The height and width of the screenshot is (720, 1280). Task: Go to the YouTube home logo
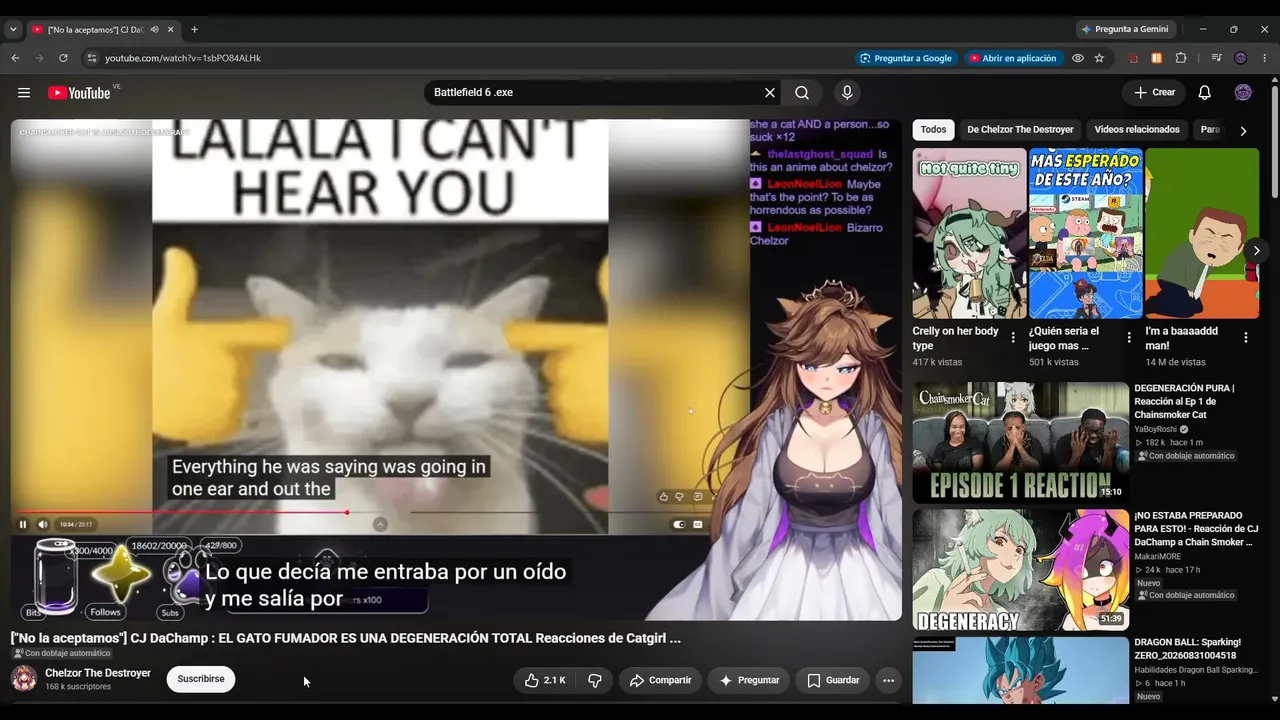(79, 93)
